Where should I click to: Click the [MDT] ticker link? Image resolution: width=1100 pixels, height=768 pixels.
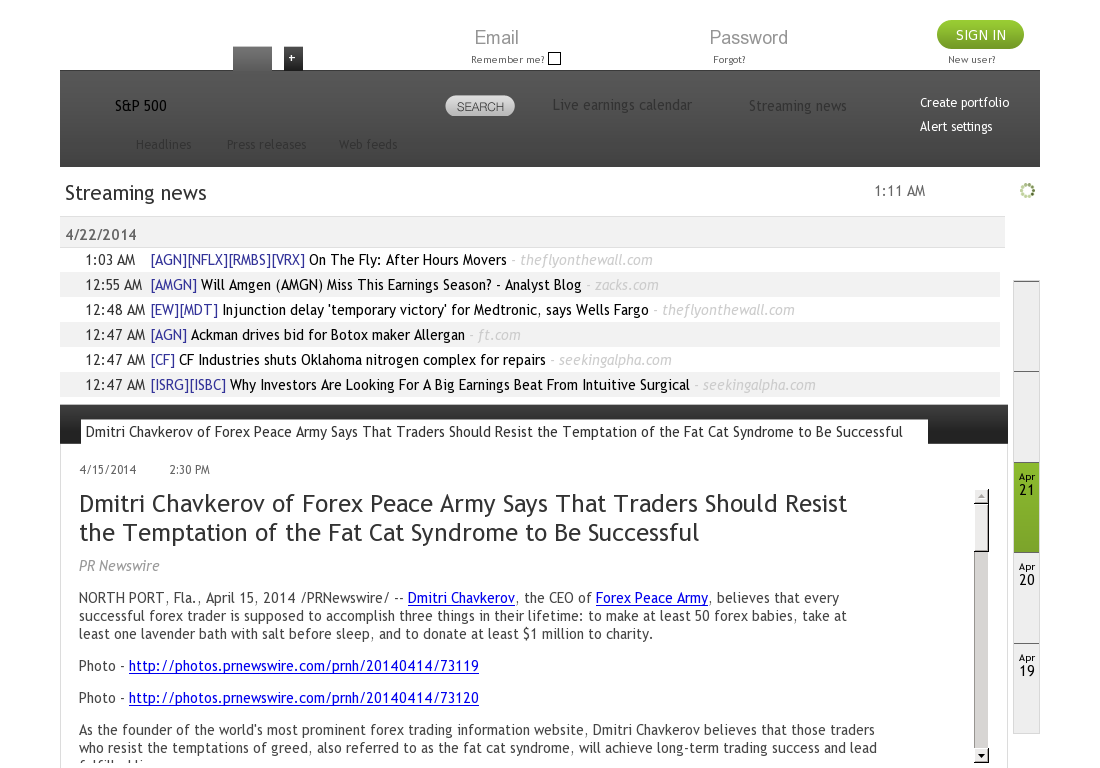199,310
